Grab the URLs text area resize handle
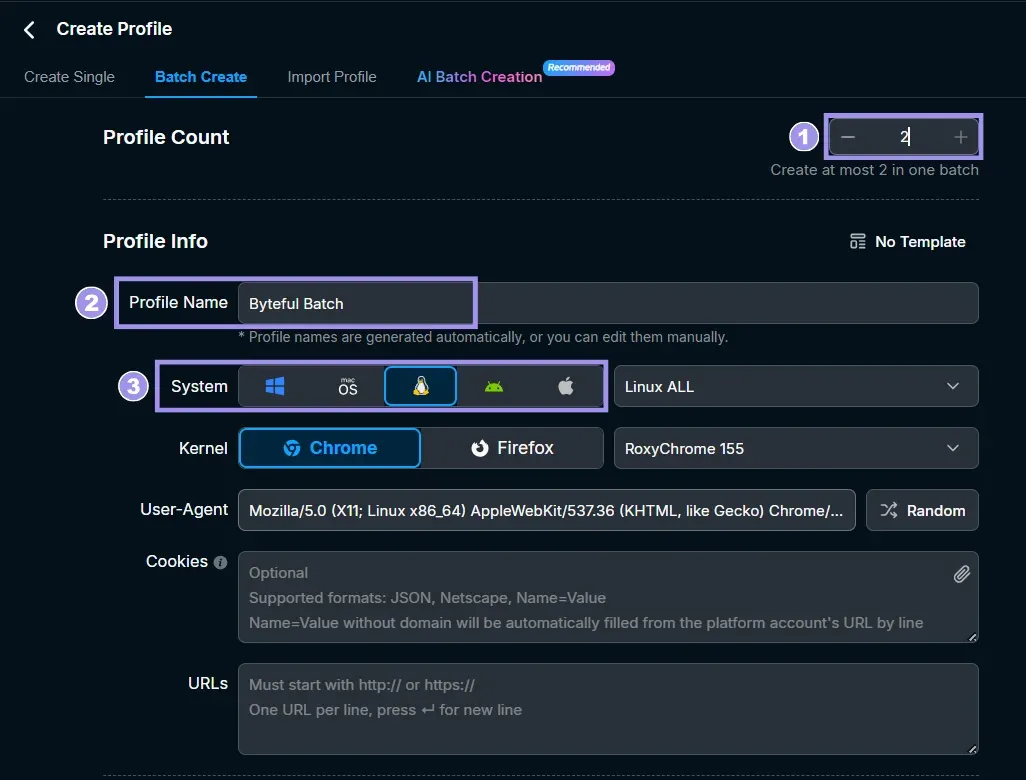The width and height of the screenshot is (1026, 780). tap(972, 749)
